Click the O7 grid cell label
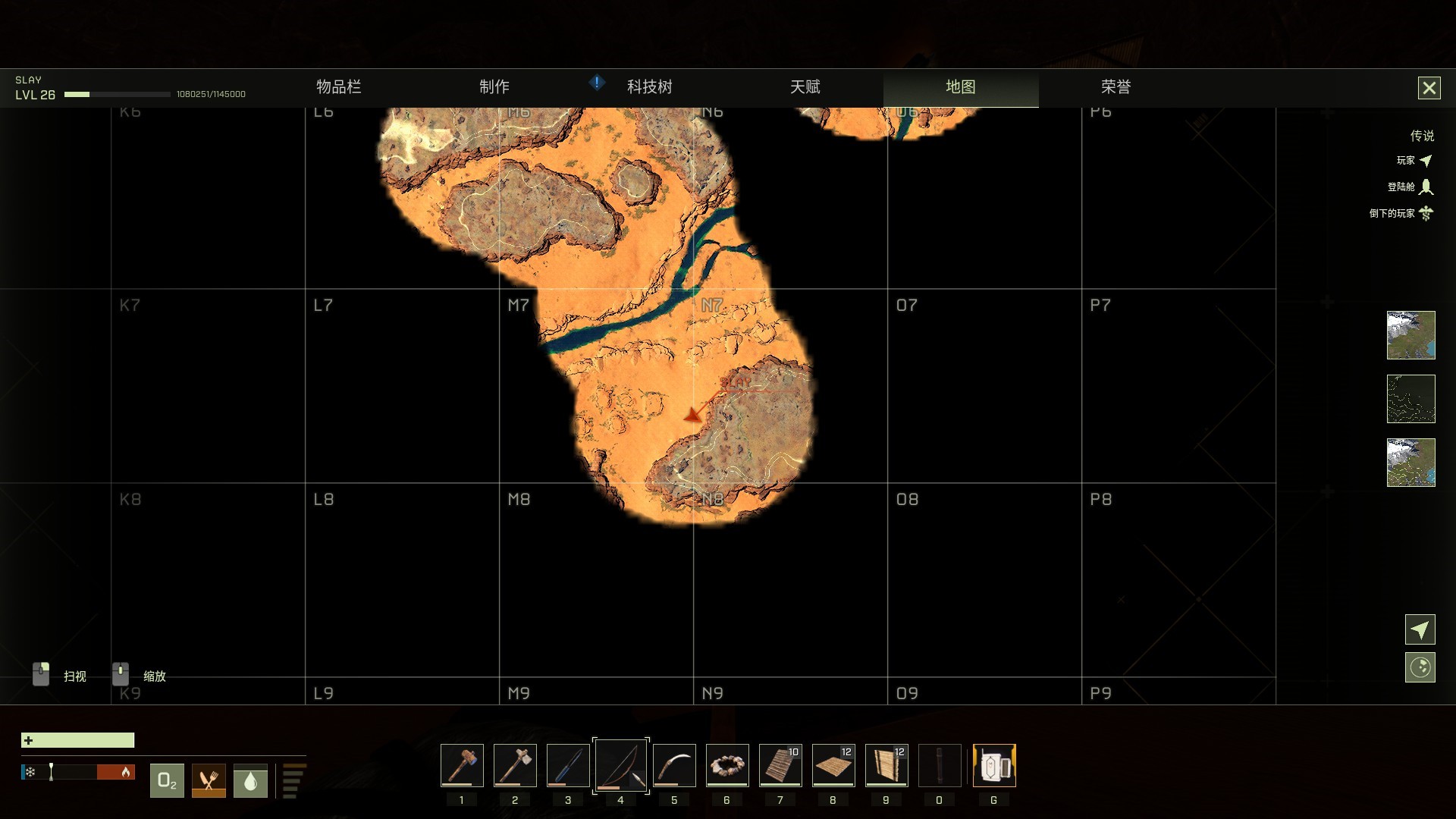 pyautogui.click(x=907, y=305)
